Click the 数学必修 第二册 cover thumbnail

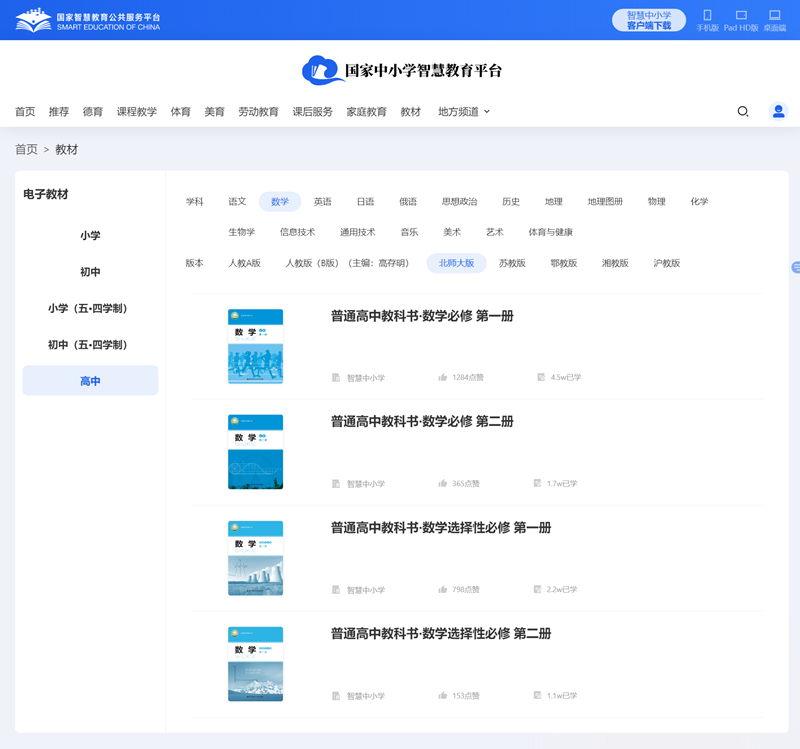tap(255, 450)
